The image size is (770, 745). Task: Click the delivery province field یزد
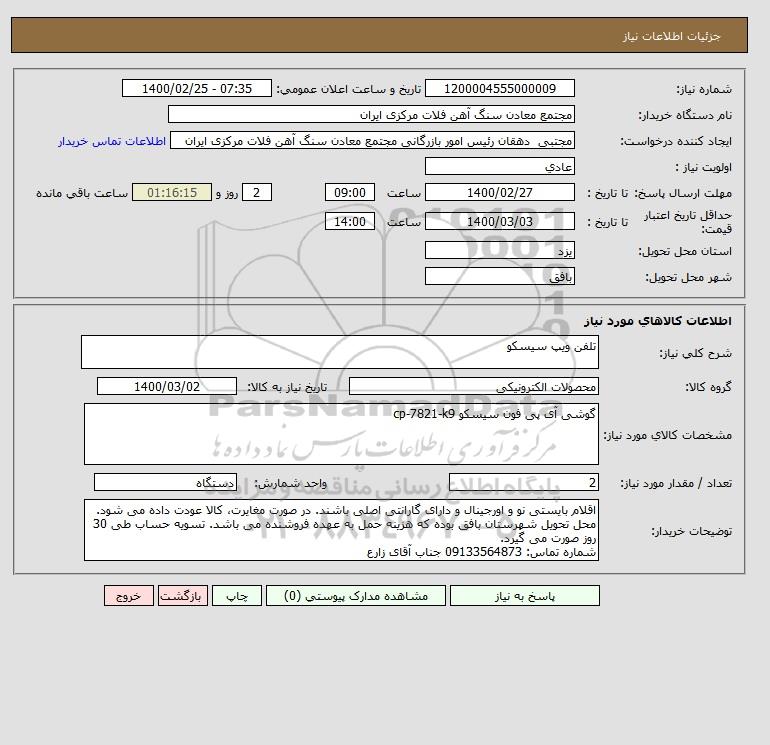click(x=499, y=250)
